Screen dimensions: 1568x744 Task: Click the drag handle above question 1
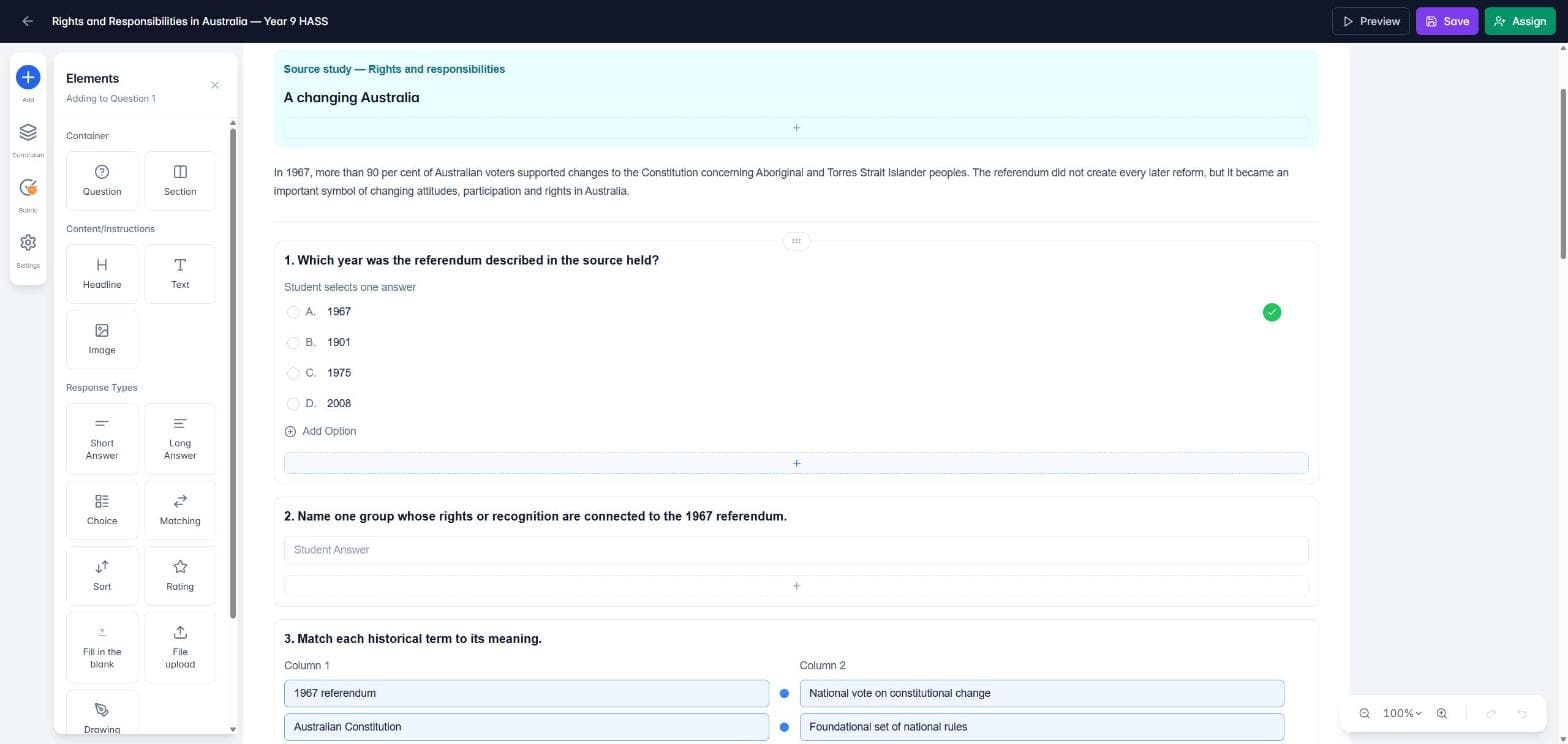click(x=796, y=241)
